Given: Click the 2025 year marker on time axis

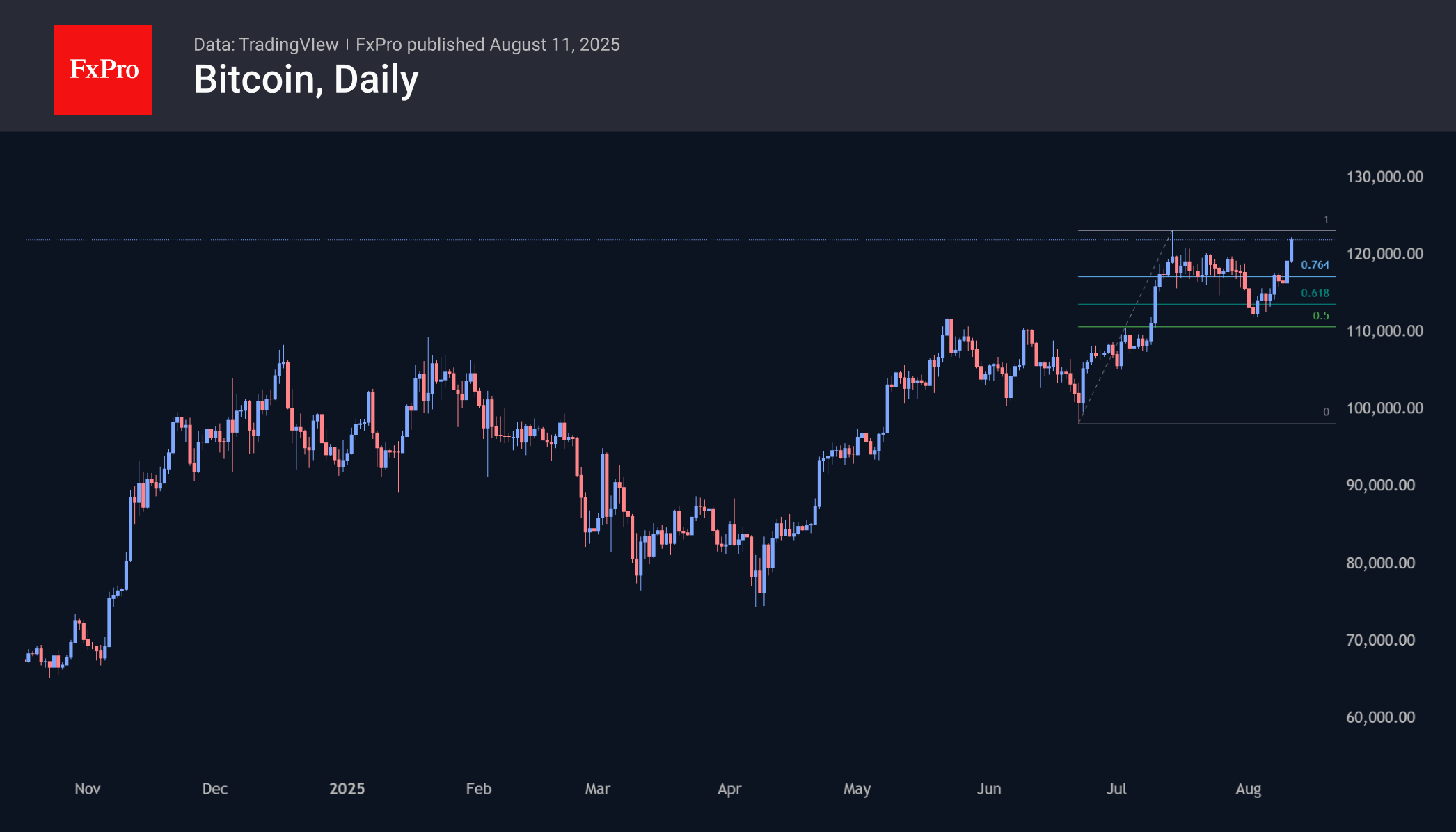Looking at the screenshot, I should pos(347,789).
